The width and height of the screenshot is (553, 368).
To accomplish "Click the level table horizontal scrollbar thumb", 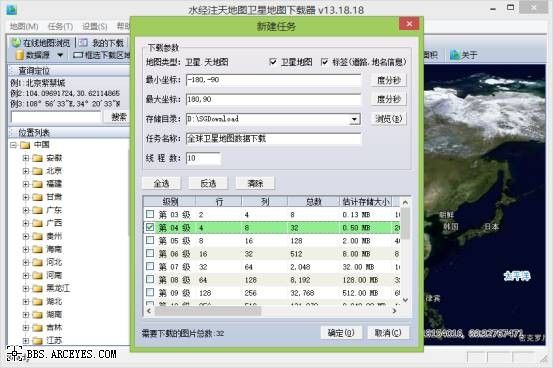I will [x=208, y=311].
